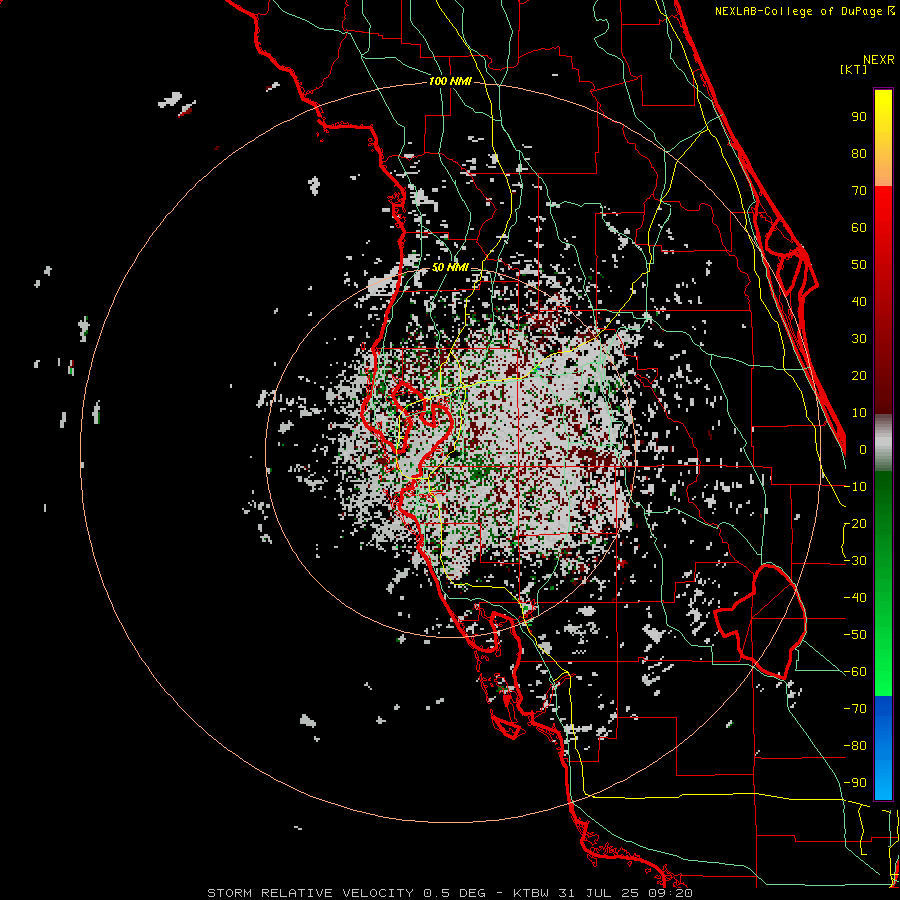Click the 60 value on the velocity scale
The image size is (900, 900).
[x=859, y=228]
